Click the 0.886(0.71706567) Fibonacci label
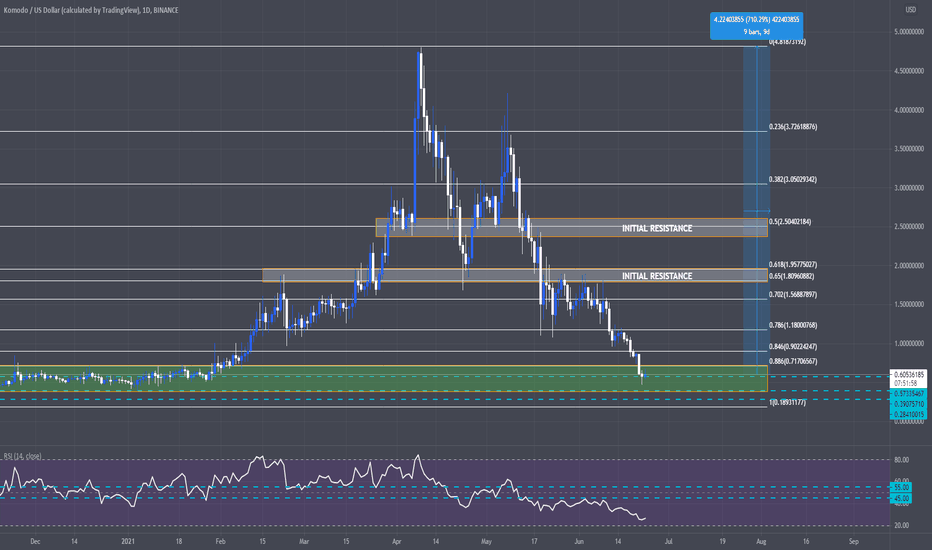The width and height of the screenshot is (932, 550). click(793, 361)
